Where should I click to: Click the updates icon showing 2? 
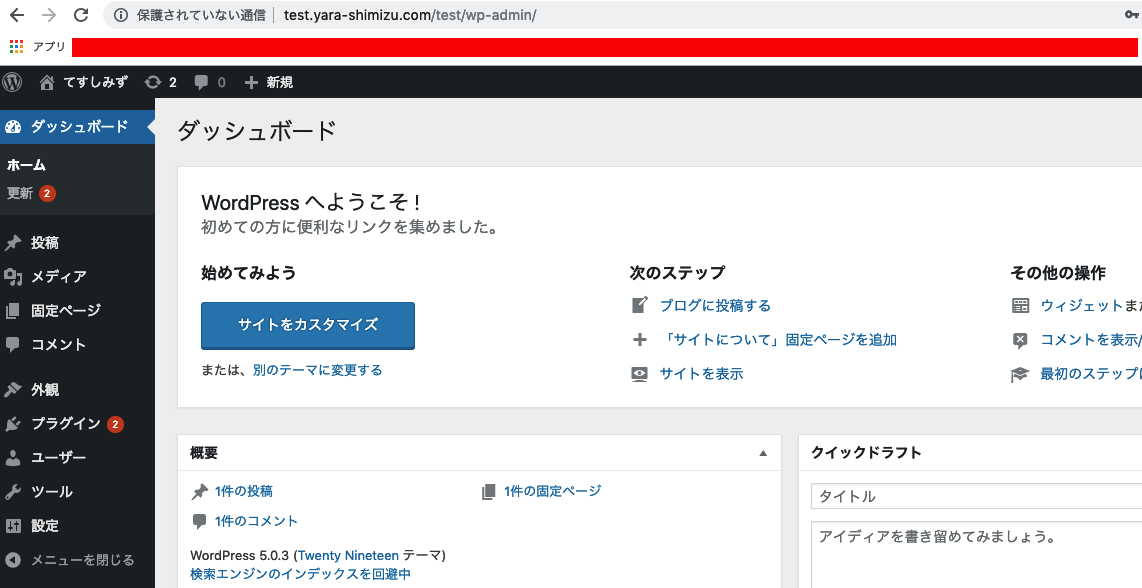click(160, 82)
